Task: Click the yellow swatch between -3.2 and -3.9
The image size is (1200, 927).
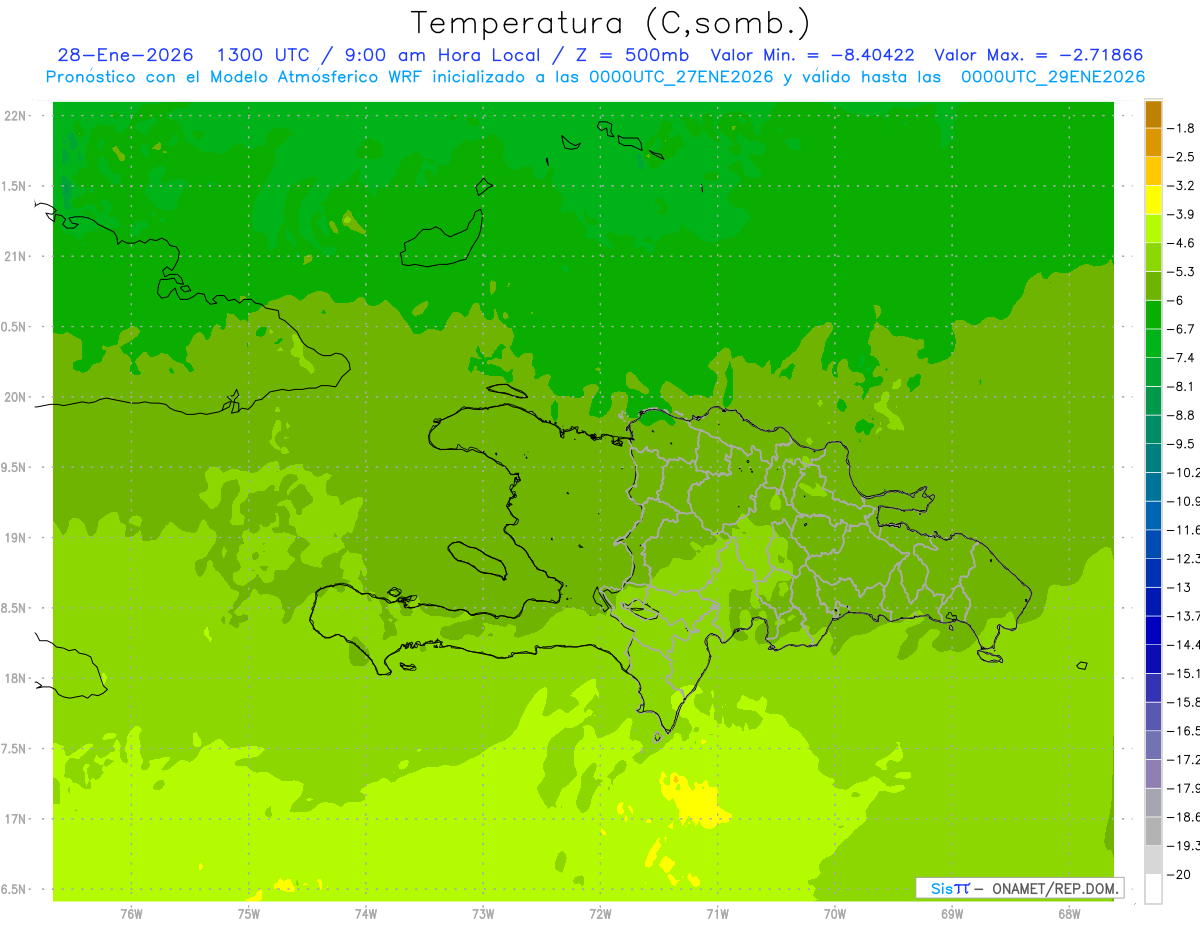Action: click(x=1153, y=198)
